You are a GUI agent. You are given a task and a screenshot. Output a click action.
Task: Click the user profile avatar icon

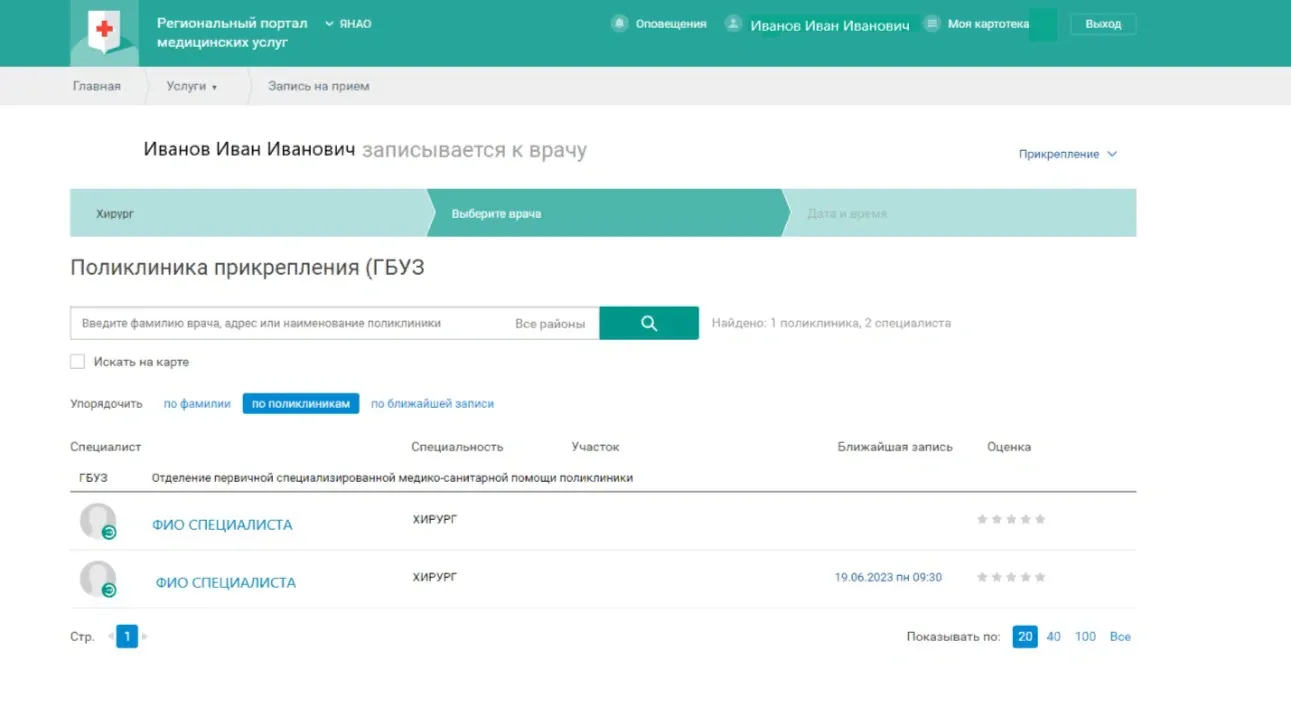[x=734, y=24]
